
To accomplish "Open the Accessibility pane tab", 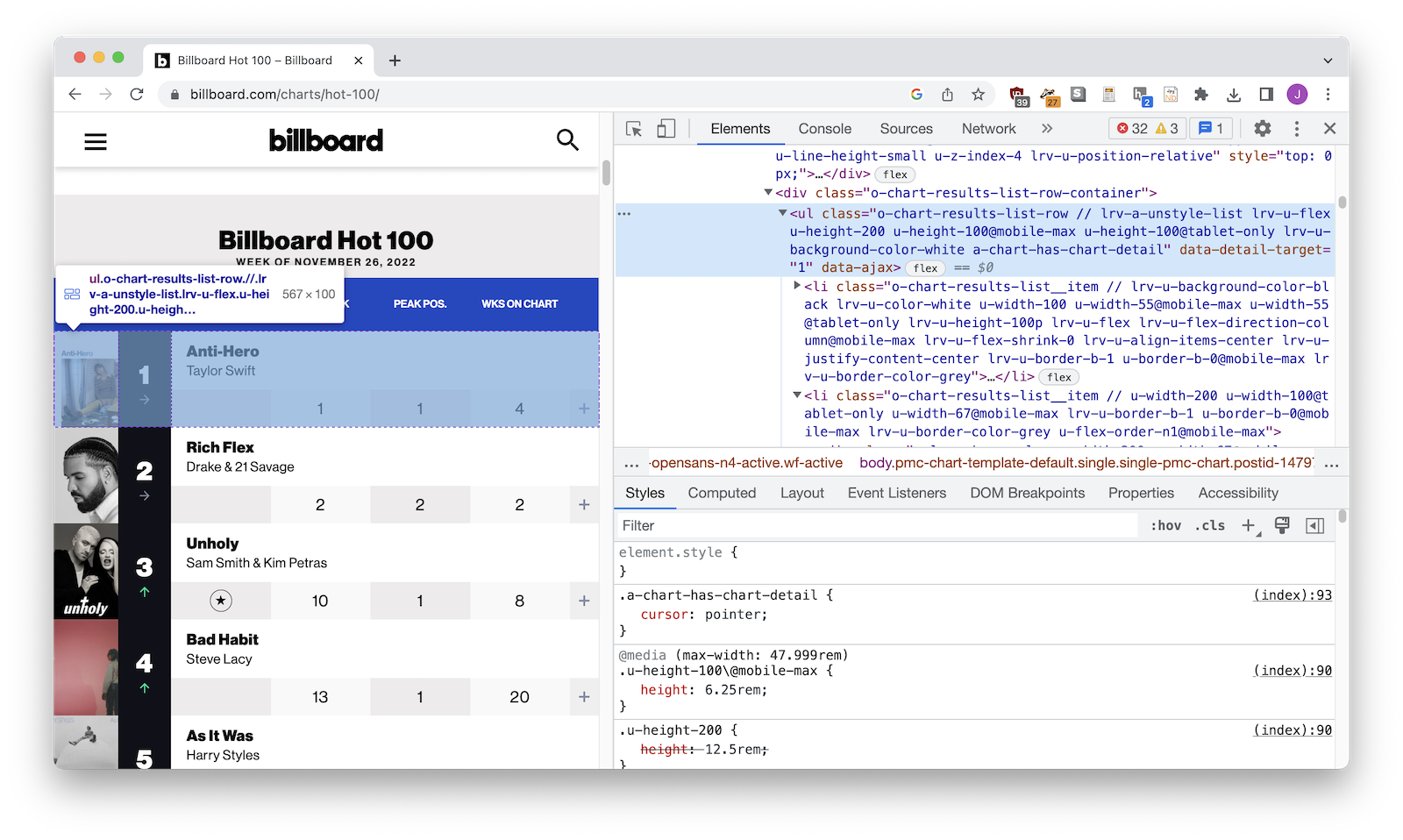I will (1238, 493).
